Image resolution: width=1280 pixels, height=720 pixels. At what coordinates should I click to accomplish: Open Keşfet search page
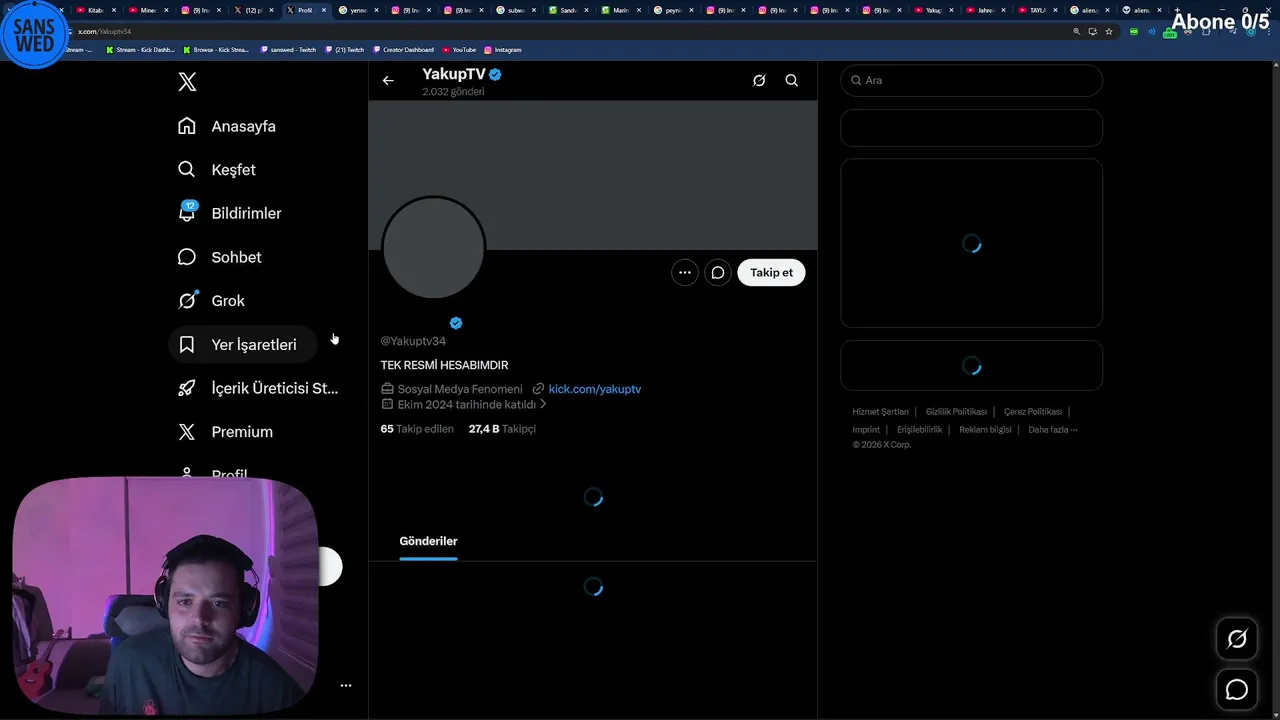click(x=217, y=170)
